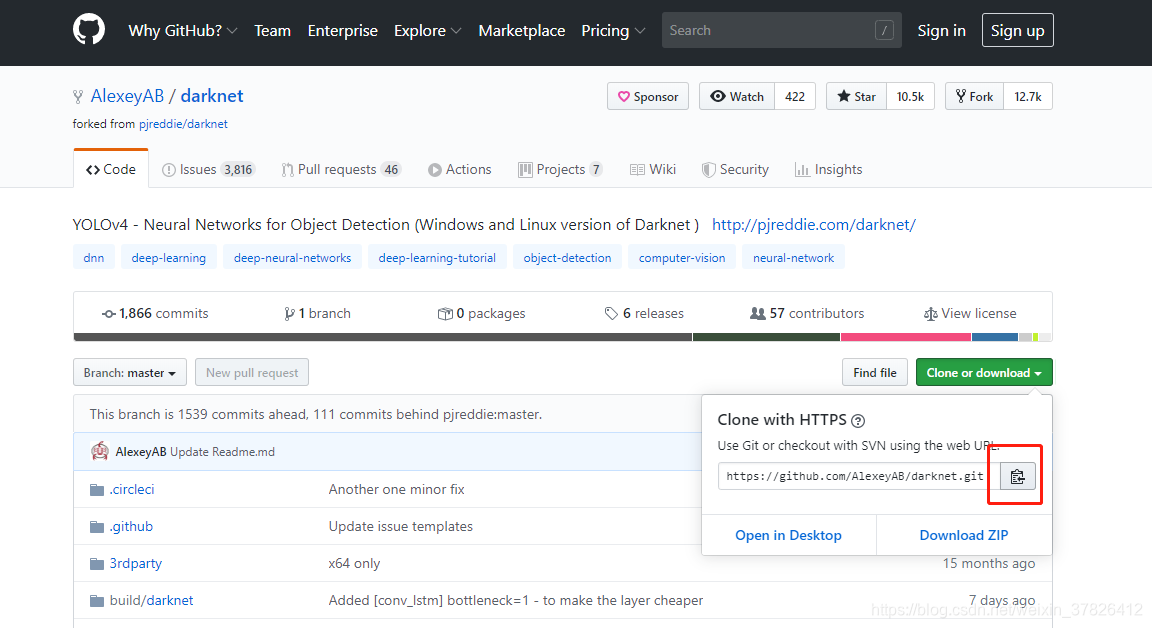View the 1 branch list

(317, 314)
